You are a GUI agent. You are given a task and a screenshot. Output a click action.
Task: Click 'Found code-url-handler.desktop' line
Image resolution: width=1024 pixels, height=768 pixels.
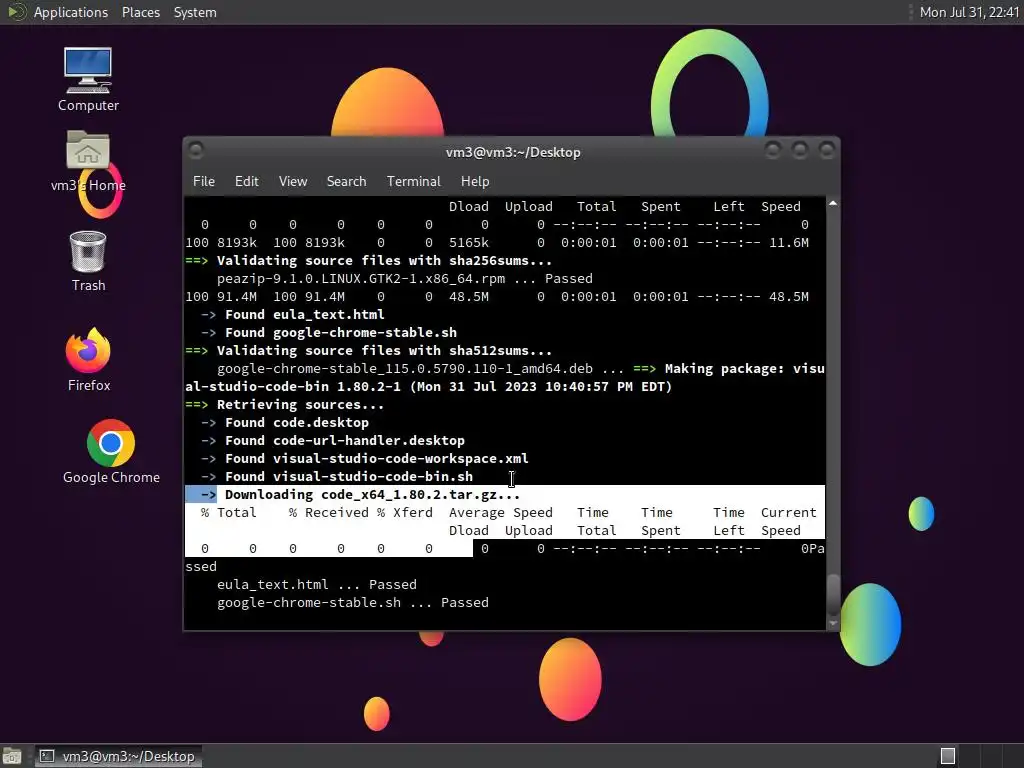(345, 441)
